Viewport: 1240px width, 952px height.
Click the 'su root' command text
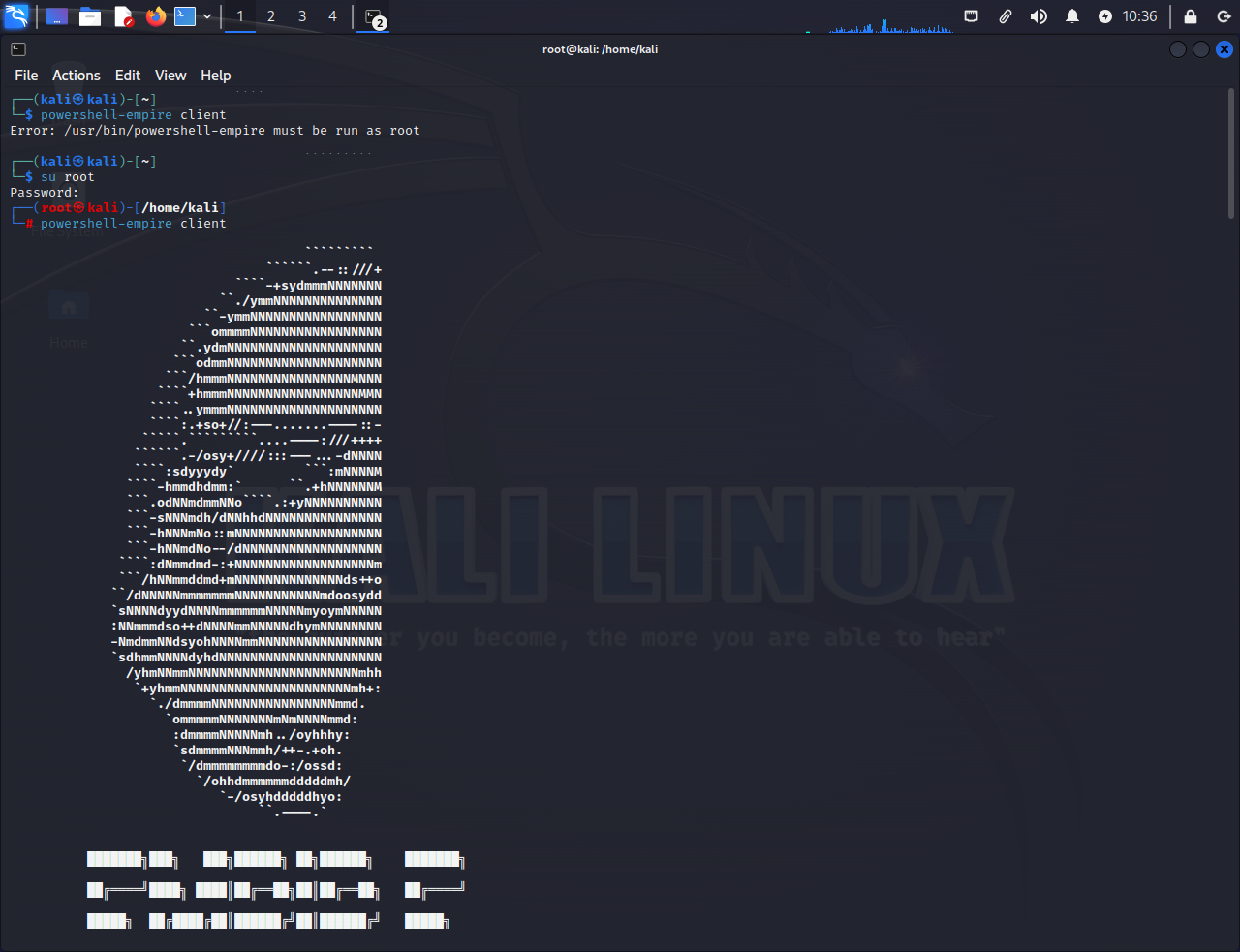(x=68, y=177)
